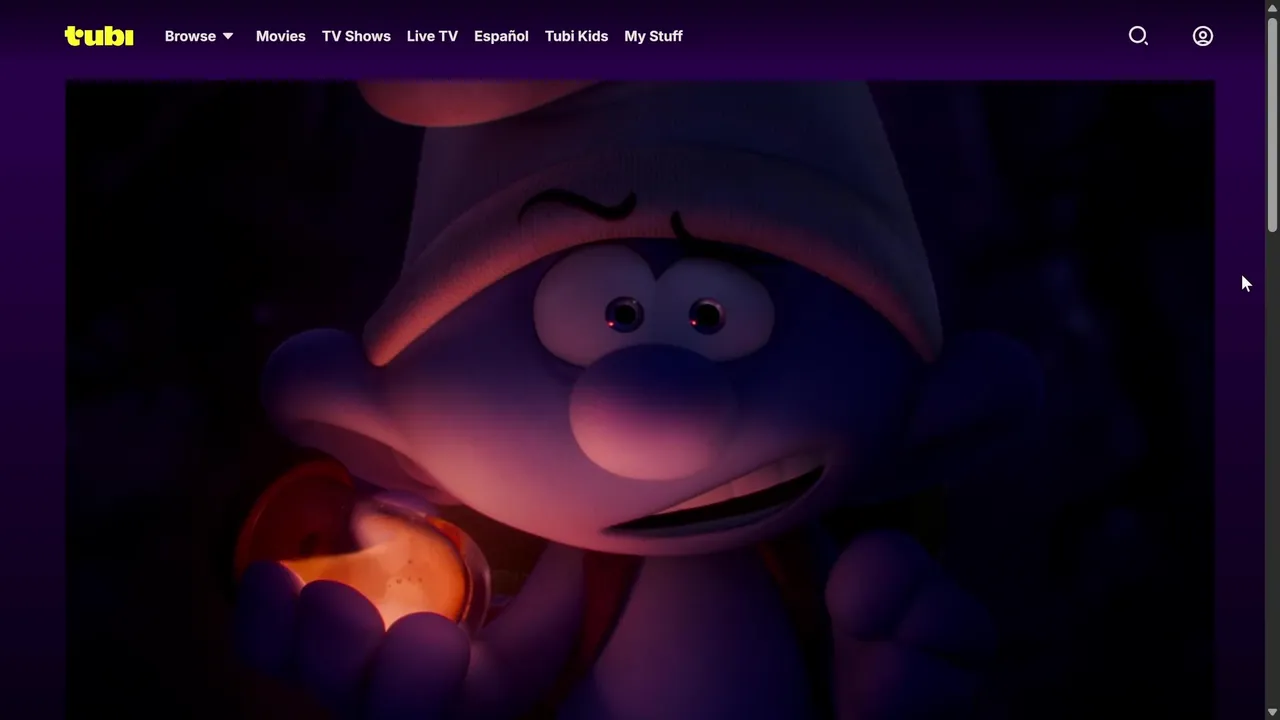
Task: Click the scrollbar down arrow
Action: tap(1272, 712)
